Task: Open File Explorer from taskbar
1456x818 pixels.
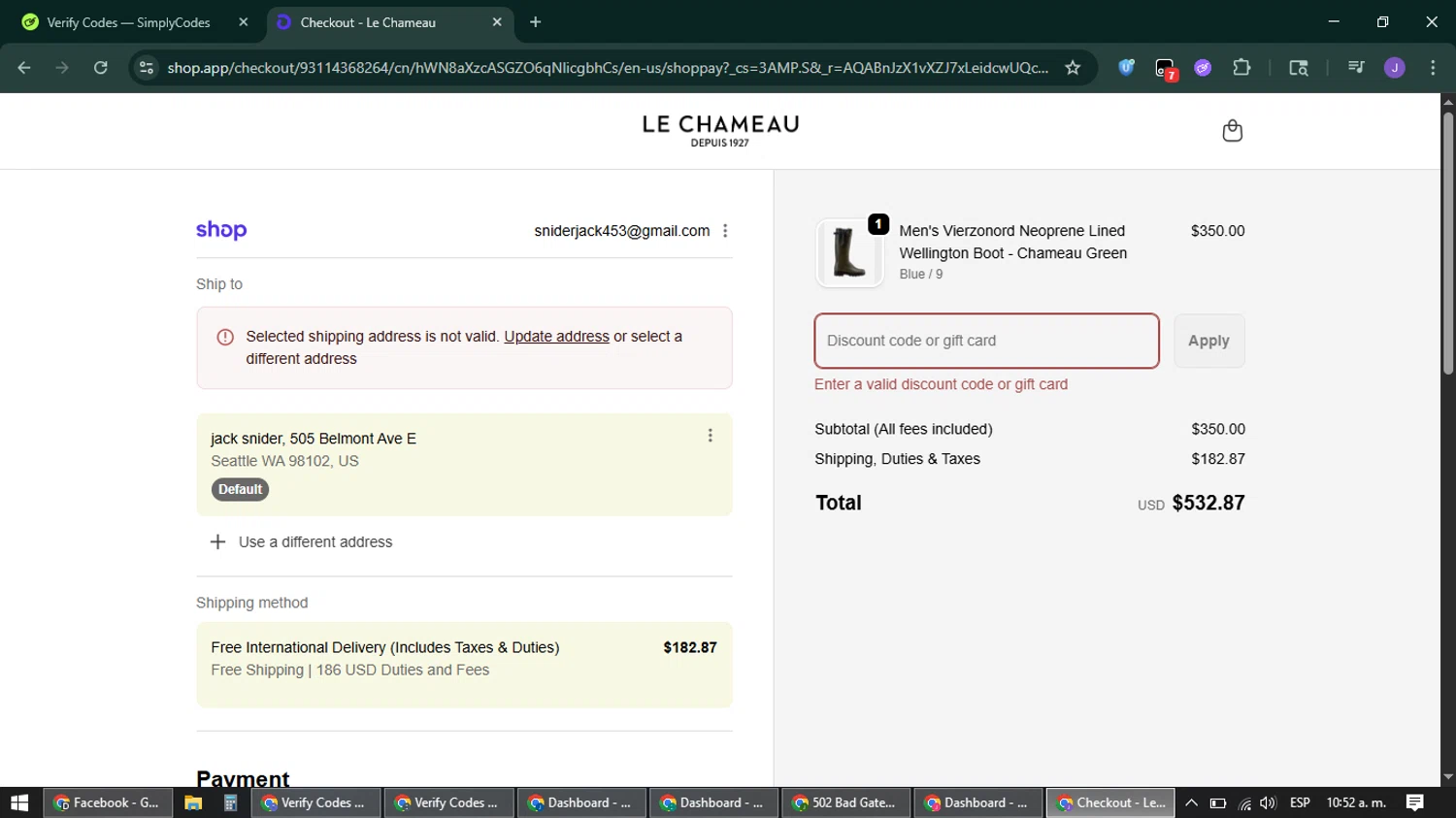Action: [193, 802]
